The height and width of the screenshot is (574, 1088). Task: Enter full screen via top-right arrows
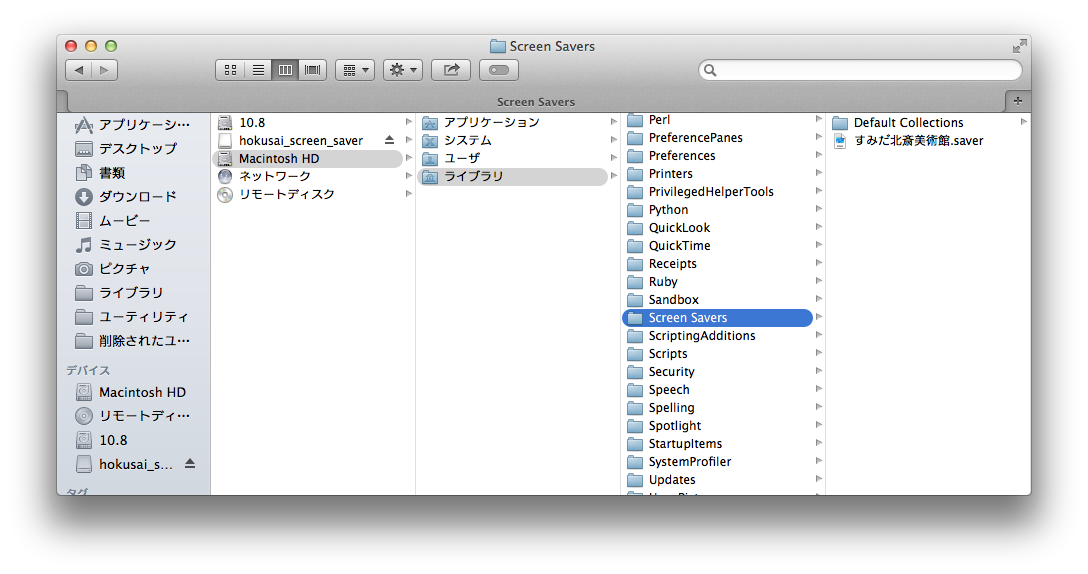pos(1018,46)
